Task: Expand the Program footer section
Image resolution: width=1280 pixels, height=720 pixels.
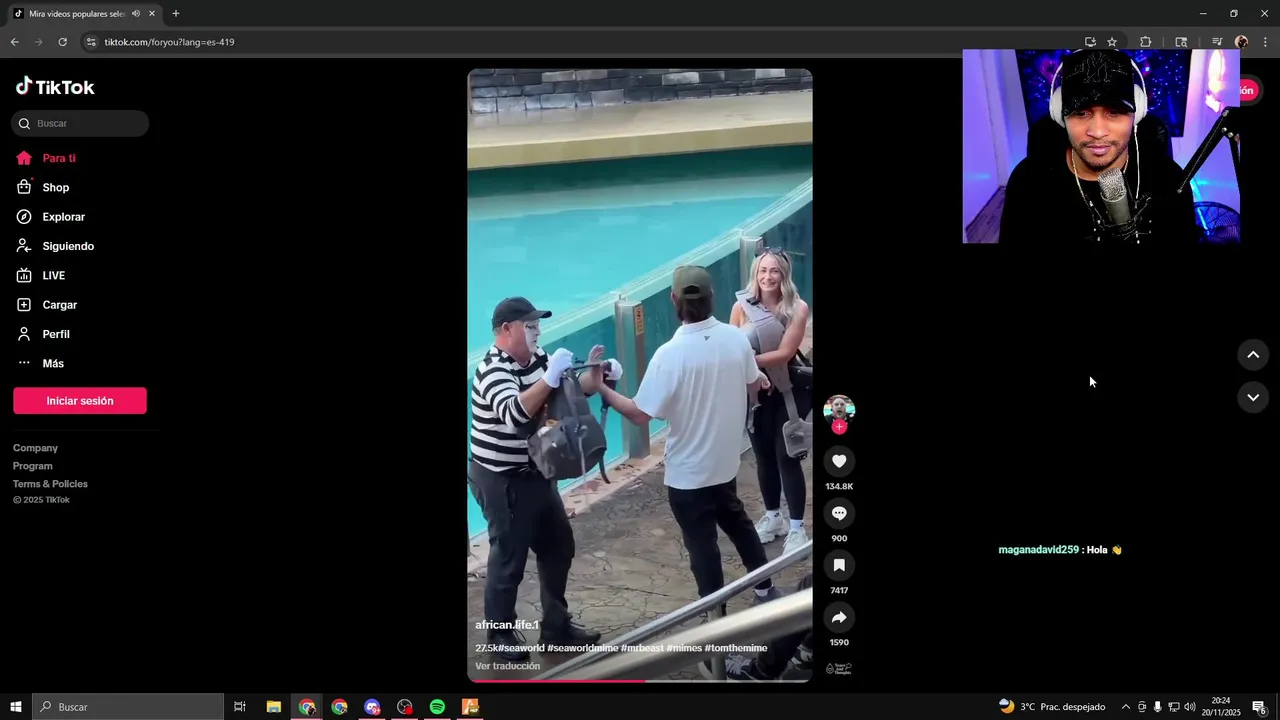Action: click(33, 466)
